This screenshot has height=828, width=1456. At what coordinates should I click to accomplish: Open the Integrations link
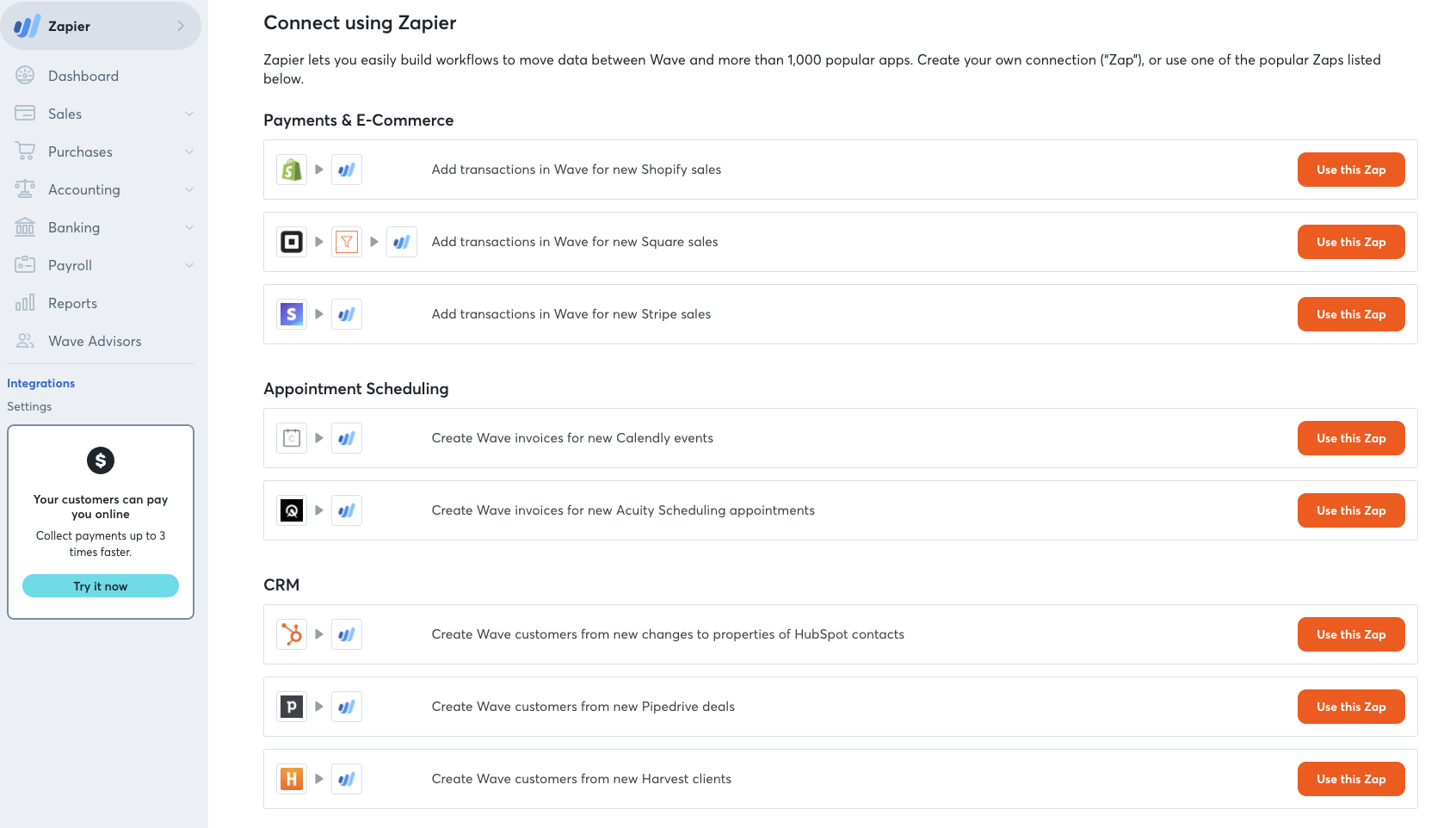tap(40, 383)
